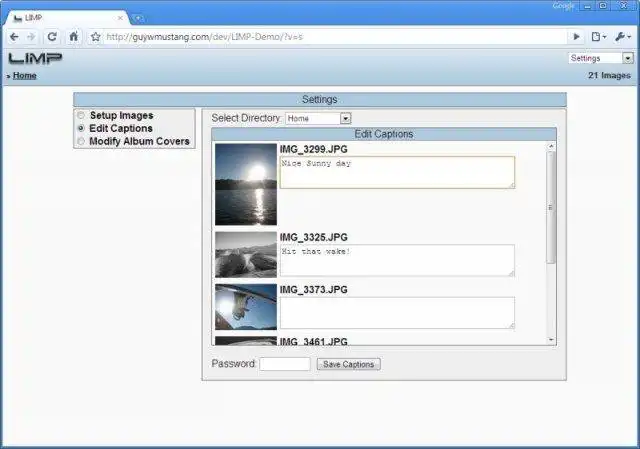Screen dimensions: 640x449
Task: Click the IMG_3325.JPG filename text
Action: (x=313, y=237)
